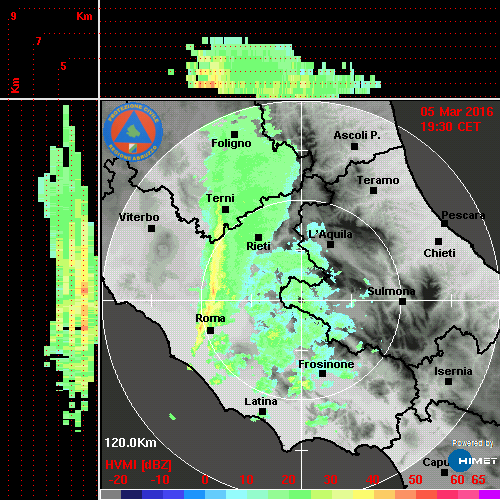Click the Terni city label
Viewport: 500px width, 500px height.
click(220, 198)
